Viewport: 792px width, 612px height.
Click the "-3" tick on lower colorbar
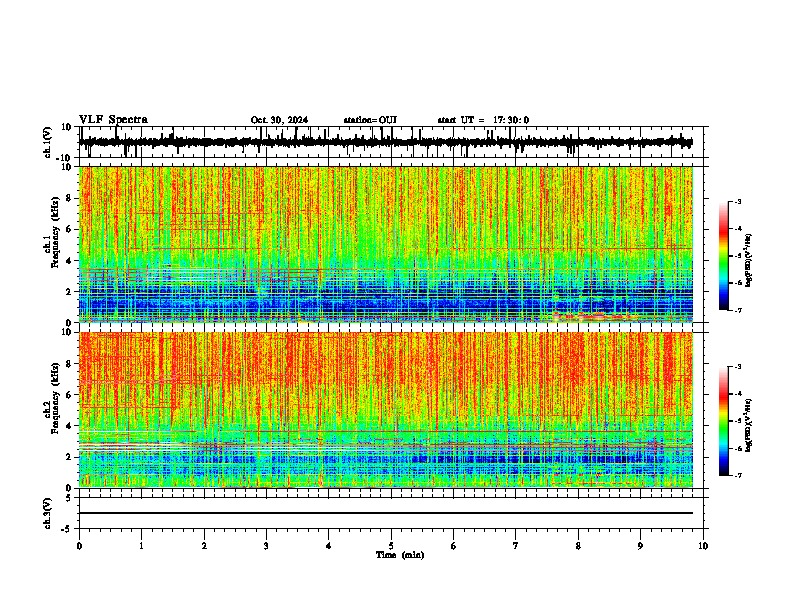coord(737,367)
